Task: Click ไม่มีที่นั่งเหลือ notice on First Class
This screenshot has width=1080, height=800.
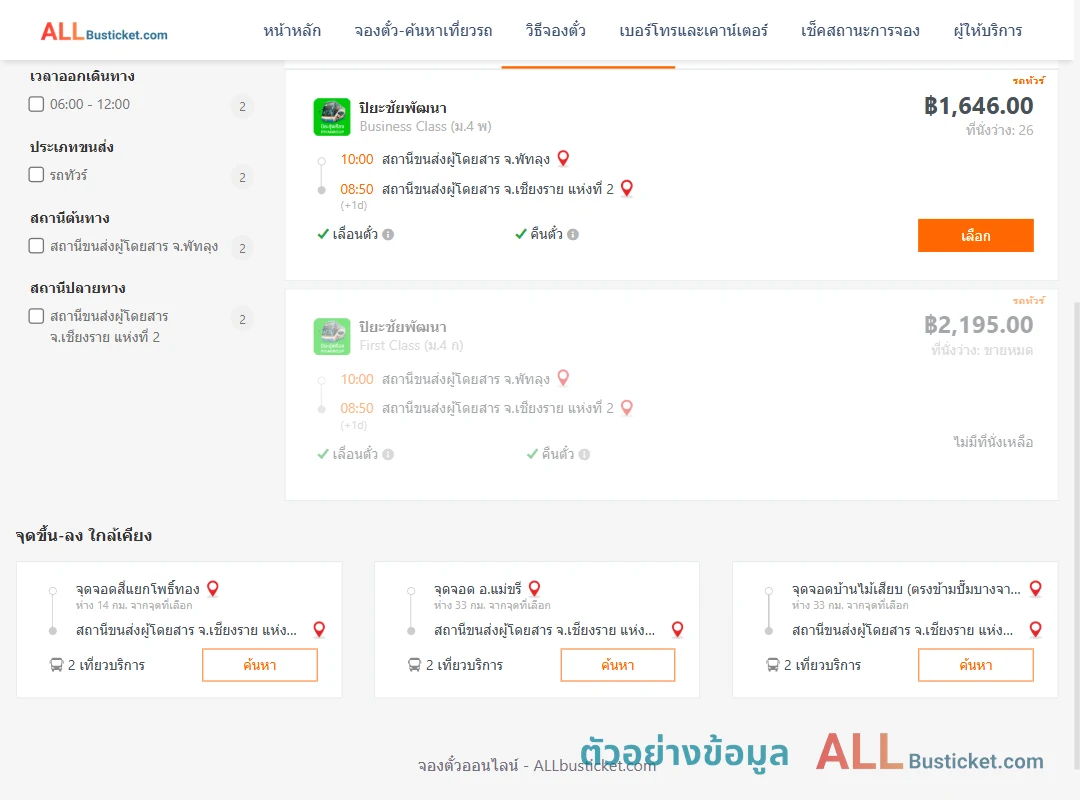Action: pos(993,442)
